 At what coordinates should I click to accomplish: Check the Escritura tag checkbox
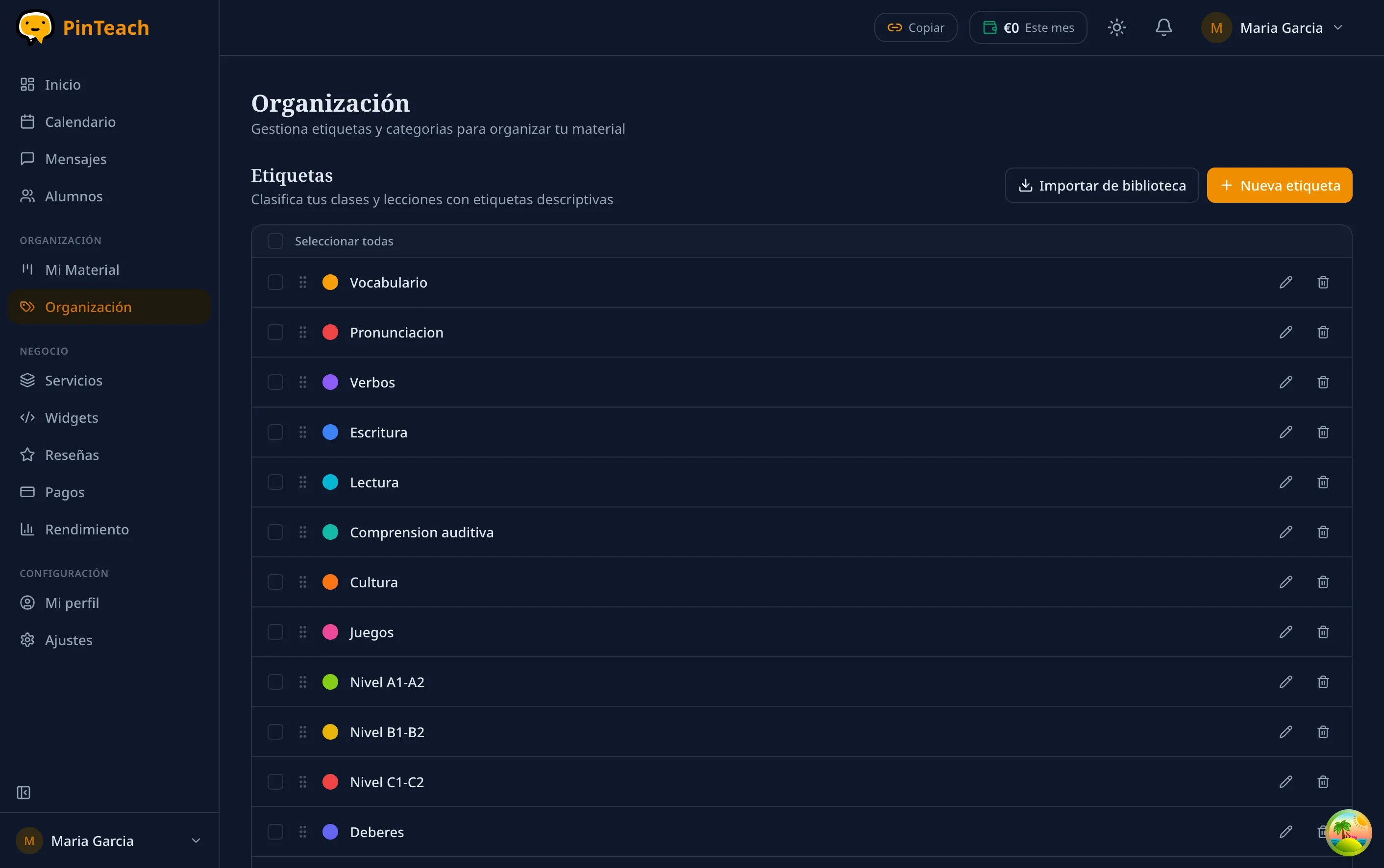tap(275, 432)
